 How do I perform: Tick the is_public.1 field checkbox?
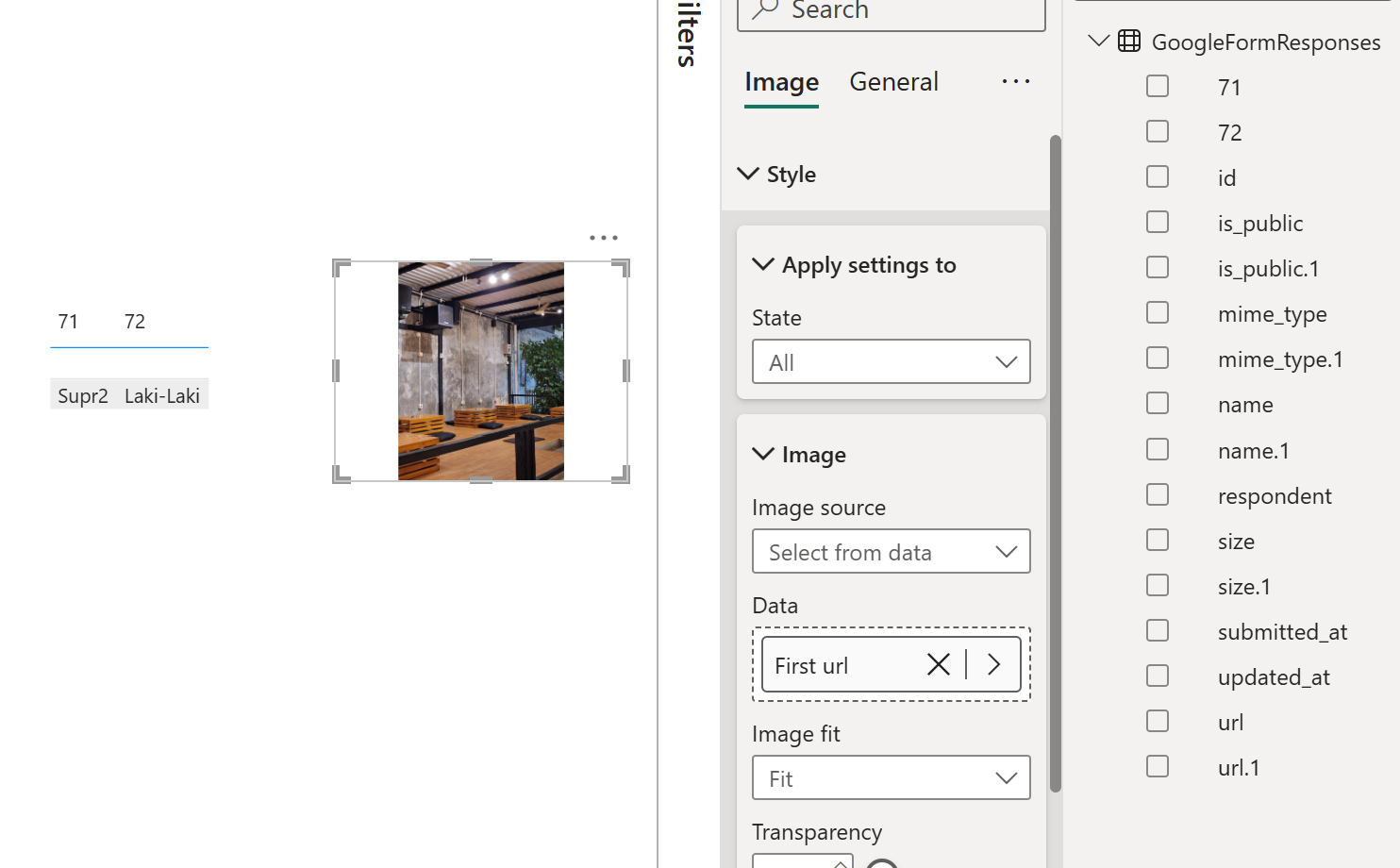point(1158,267)
